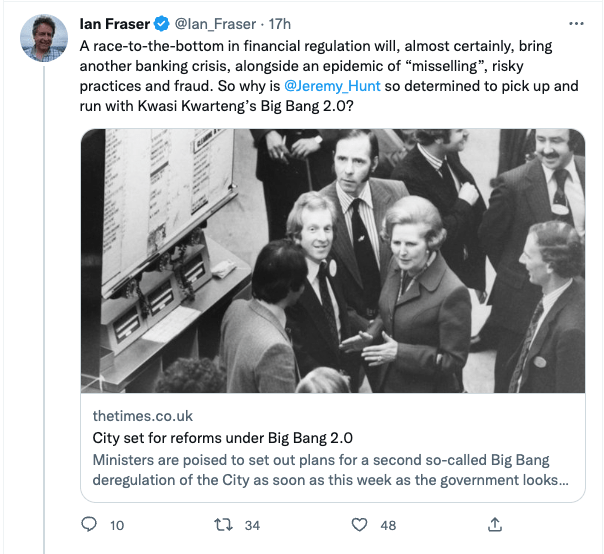Click the share tweet icon
The width and height of the screenshot is (604, 554).
click(x=494, y=524)
